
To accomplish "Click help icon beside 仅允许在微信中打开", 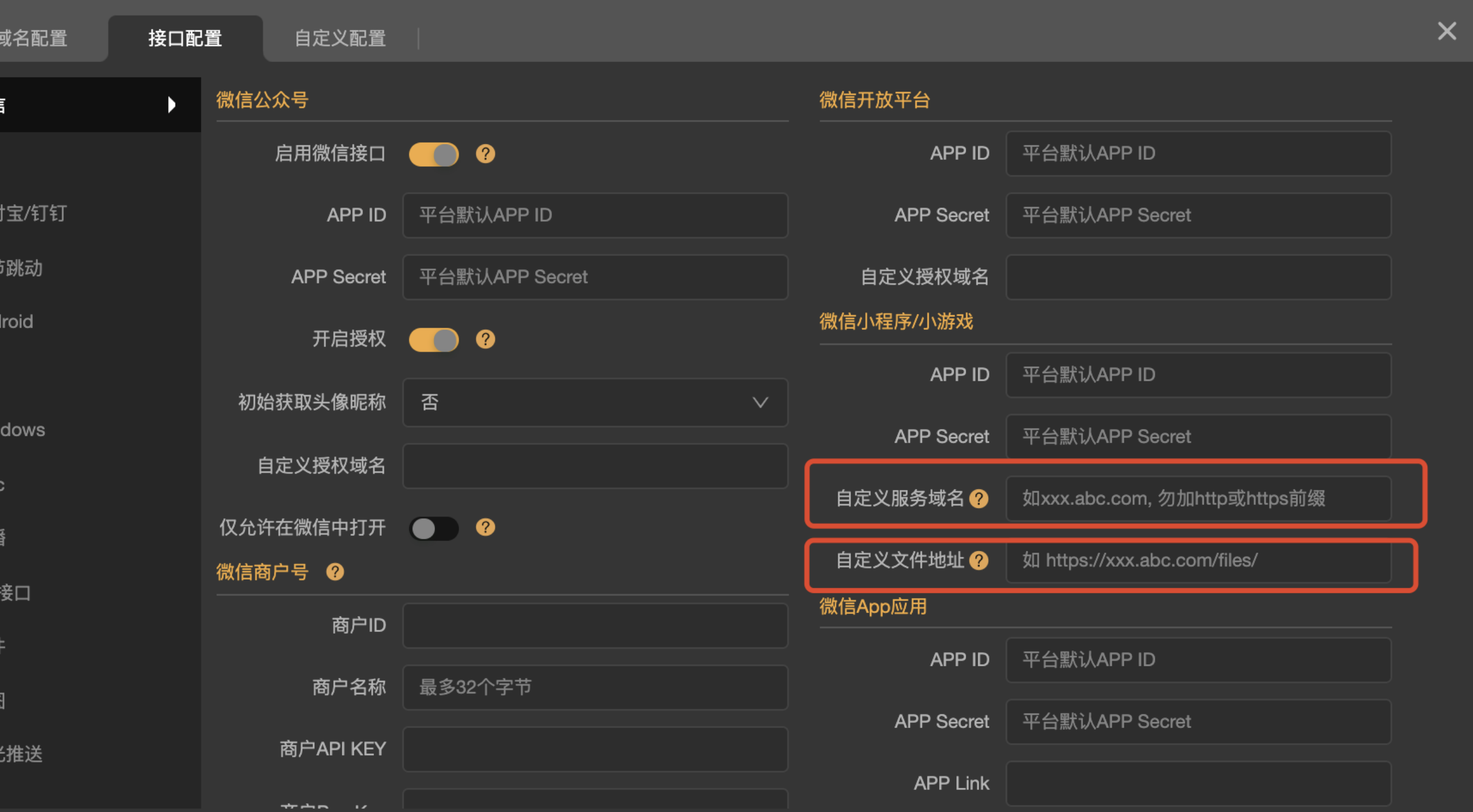I will click(485, 527).
